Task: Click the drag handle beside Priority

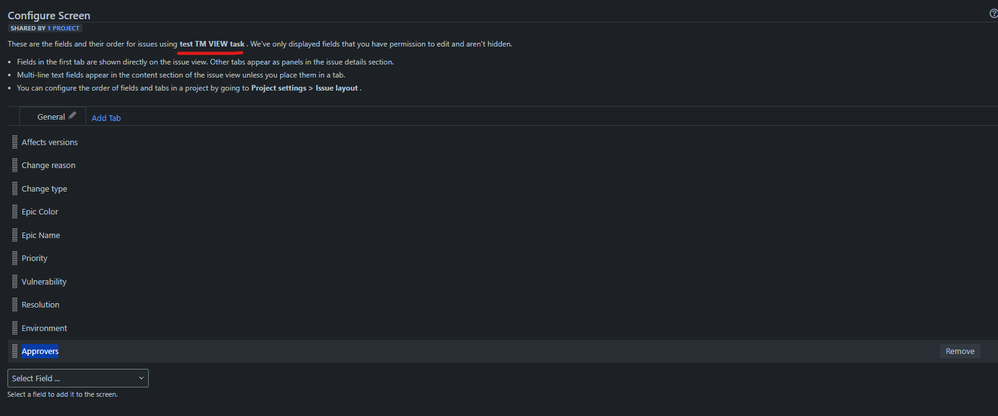Action: [x=15, y=258]
